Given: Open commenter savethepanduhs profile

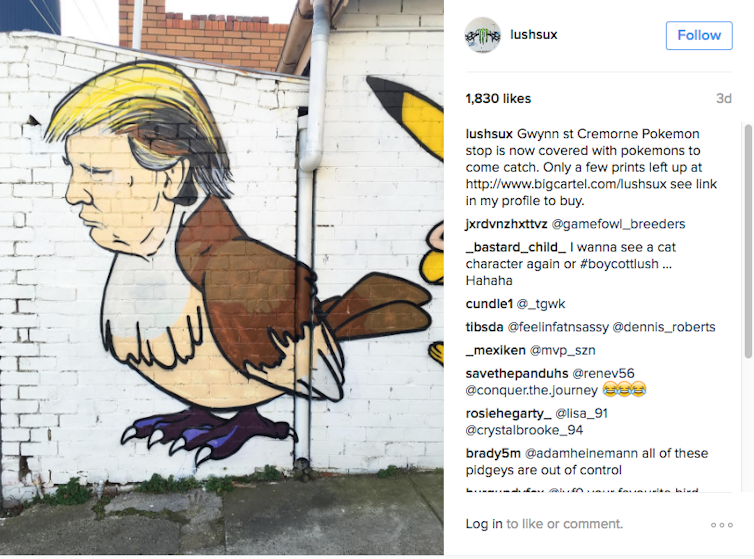Looking at the screenshot, I should pos(517,373).
